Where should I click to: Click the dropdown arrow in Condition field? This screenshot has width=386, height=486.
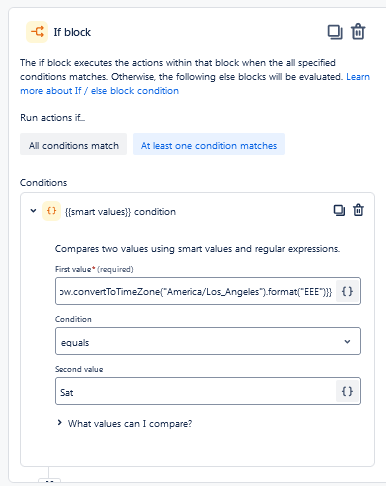[347, 342]
